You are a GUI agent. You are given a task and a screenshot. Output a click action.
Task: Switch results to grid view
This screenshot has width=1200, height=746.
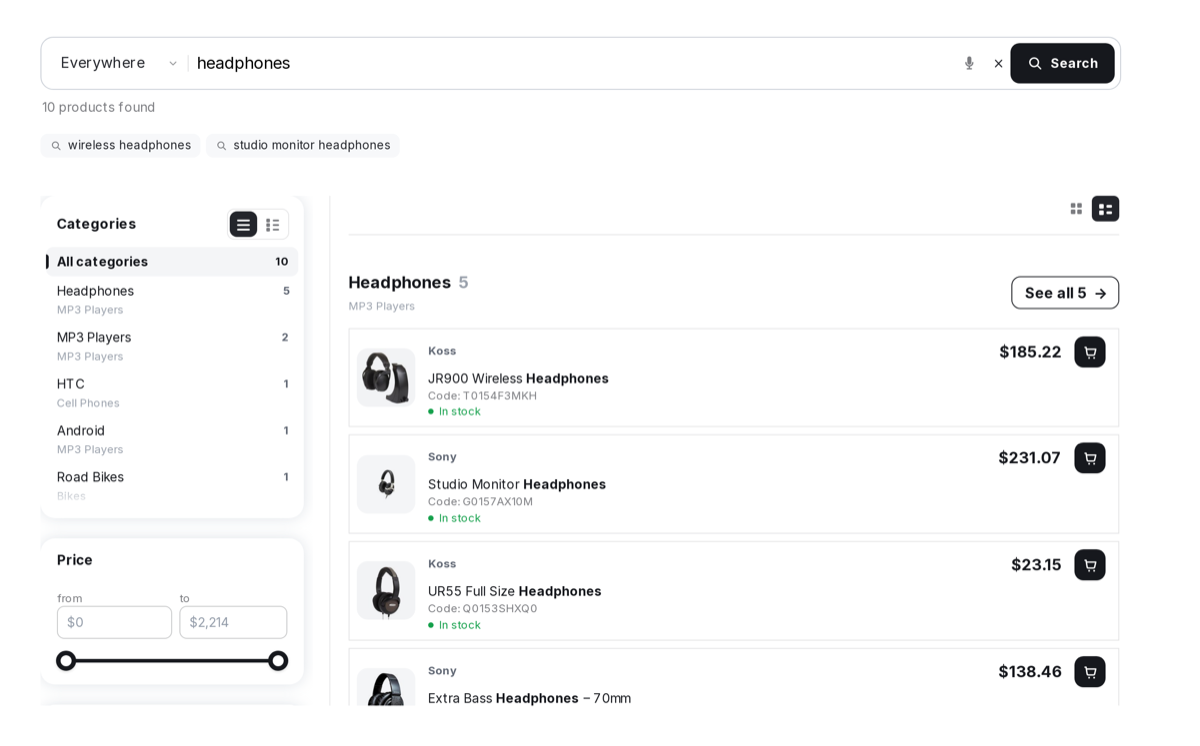point(1076,208)
